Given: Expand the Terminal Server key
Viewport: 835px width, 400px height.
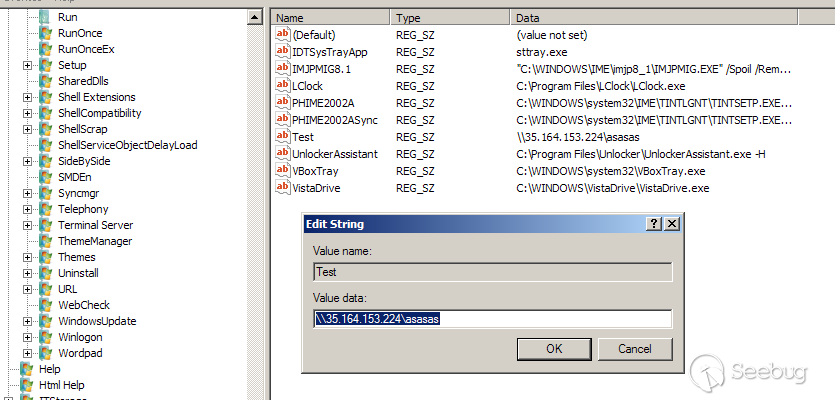Looking at the screenshot, I should pos(27,225).
